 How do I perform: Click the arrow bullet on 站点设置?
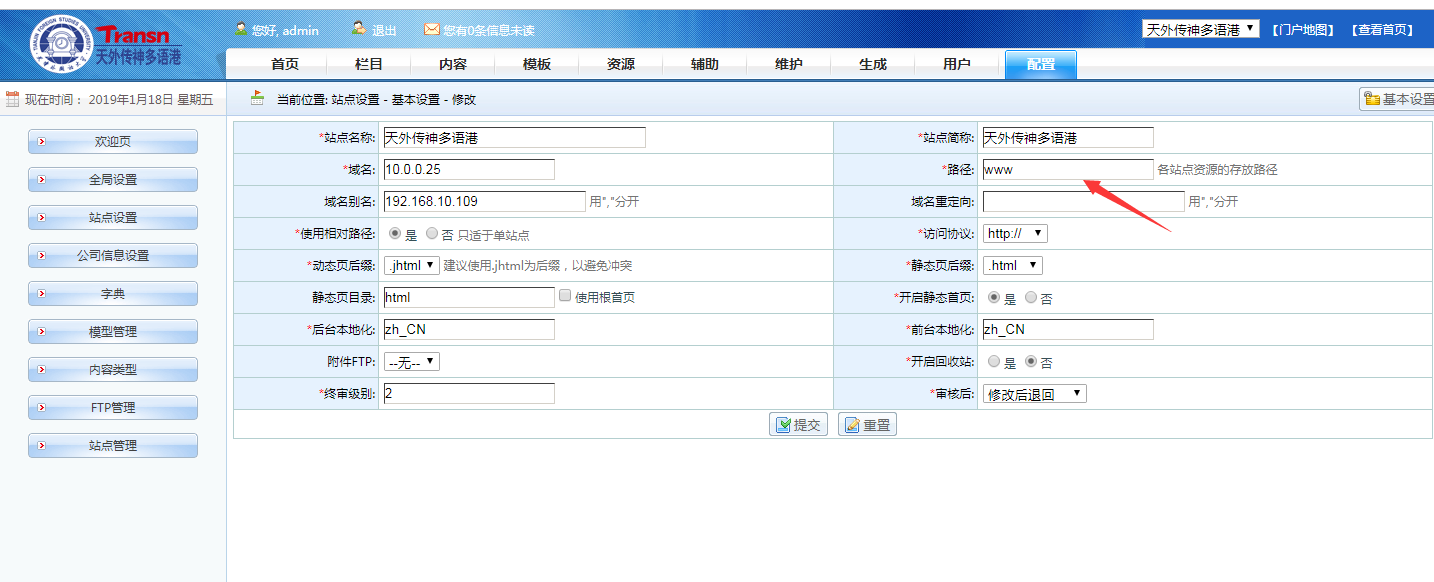[41, 218]
